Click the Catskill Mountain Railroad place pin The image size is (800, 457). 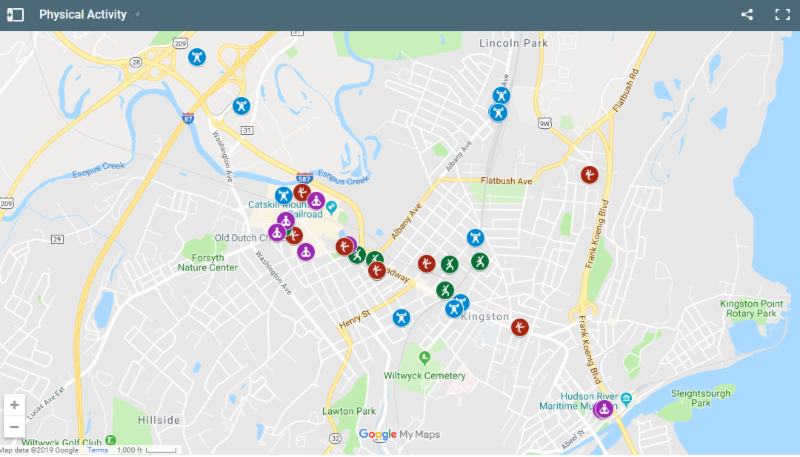tap(332, 208)
